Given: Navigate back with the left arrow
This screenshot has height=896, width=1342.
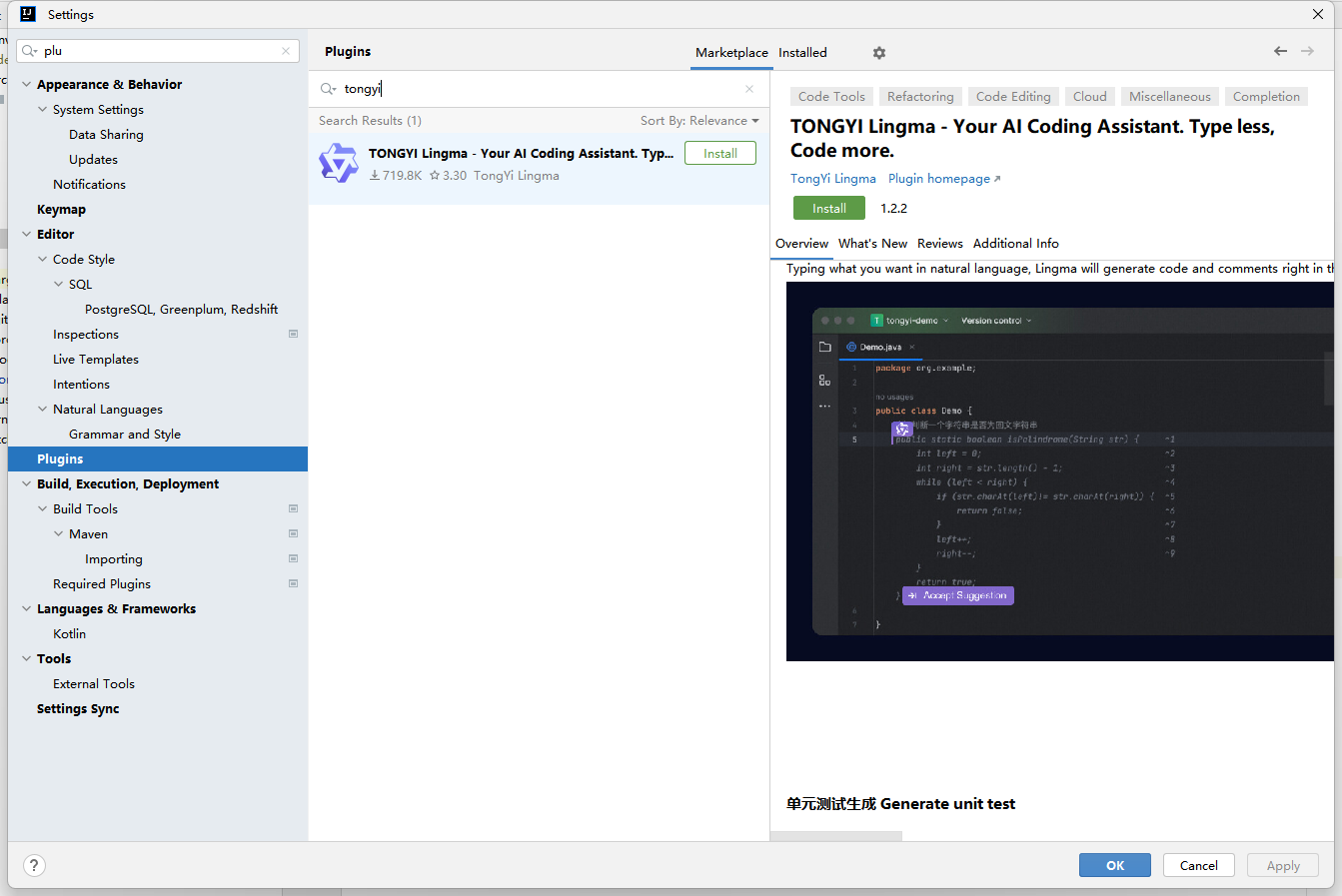Looking at the screenshot, I should [x=1280, y=51].
